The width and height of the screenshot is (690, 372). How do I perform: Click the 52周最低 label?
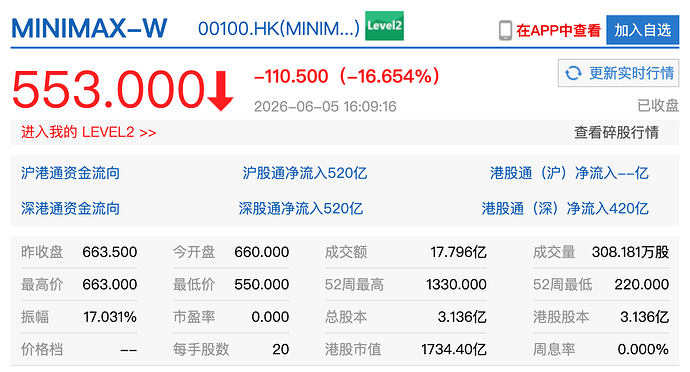(562, 284)
